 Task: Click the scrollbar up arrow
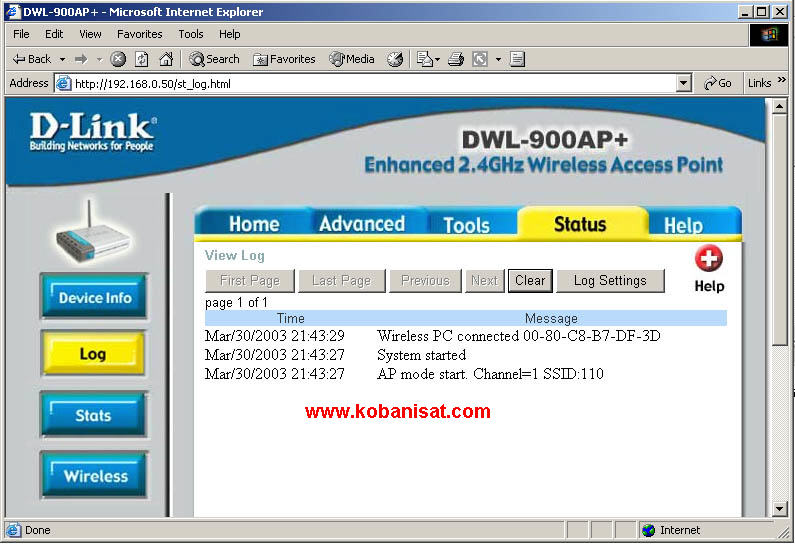pos(779,106)
